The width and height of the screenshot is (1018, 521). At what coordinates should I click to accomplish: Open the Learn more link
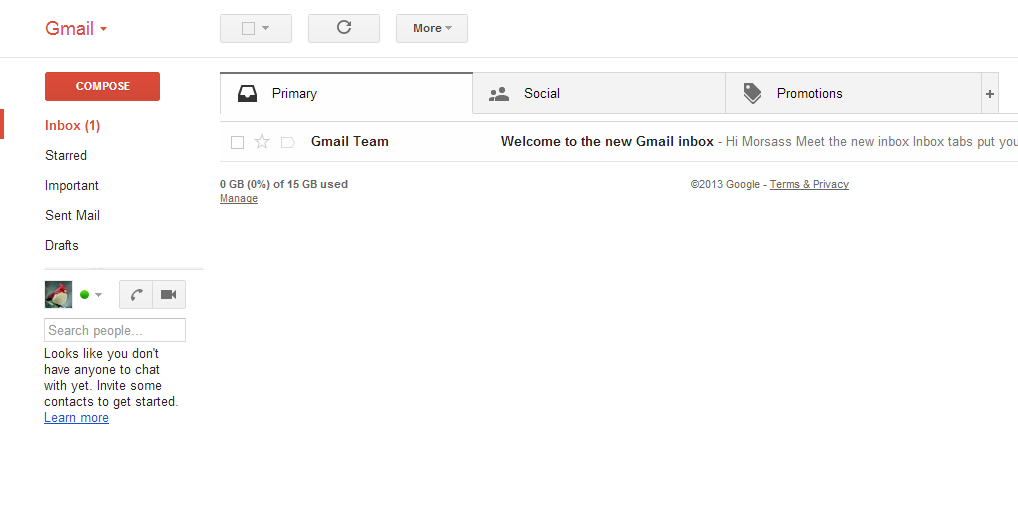pyautogui.click(x=77, y=418)
